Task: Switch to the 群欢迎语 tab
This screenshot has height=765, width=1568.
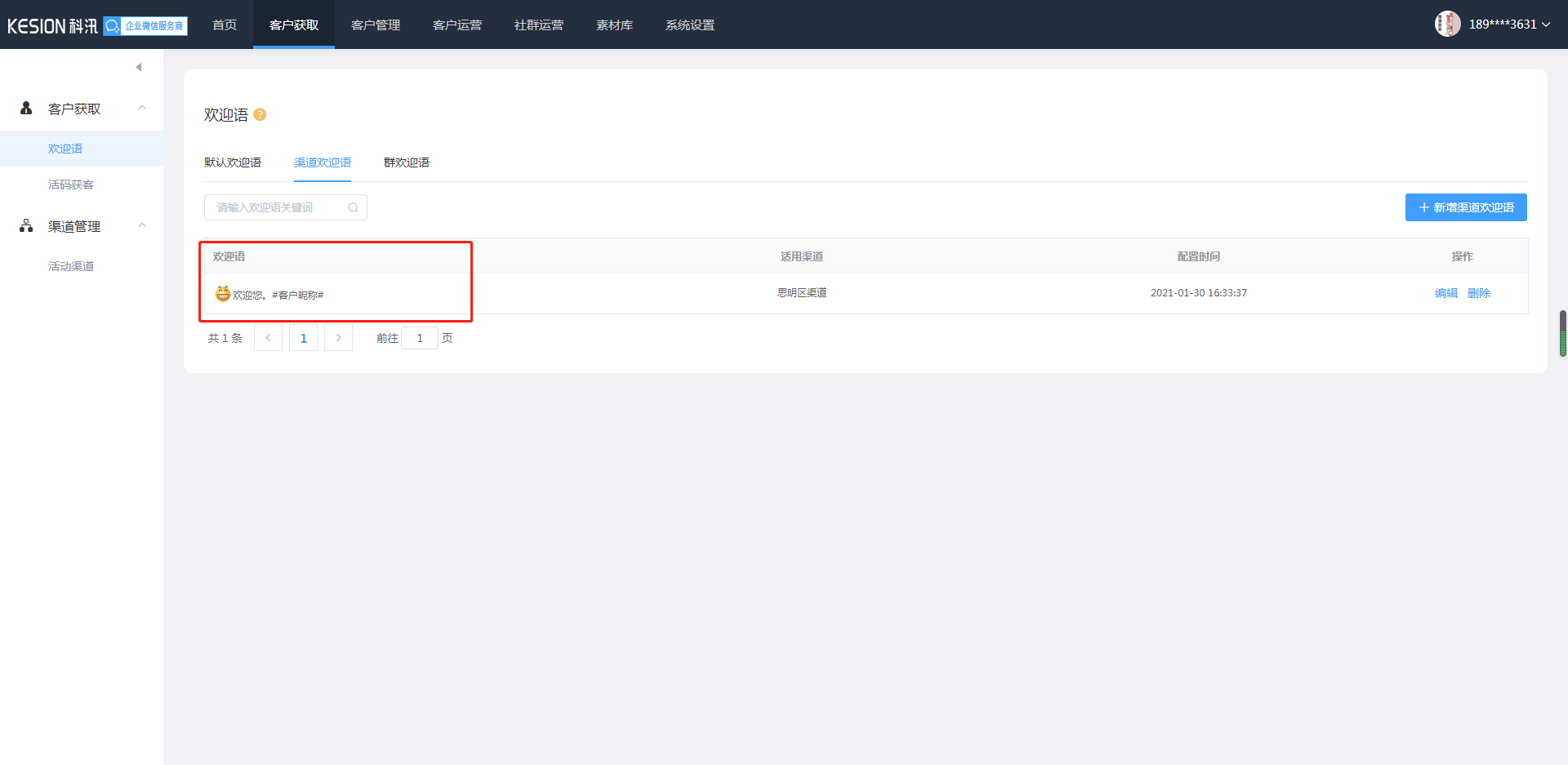Action: [x=407, y=162]
